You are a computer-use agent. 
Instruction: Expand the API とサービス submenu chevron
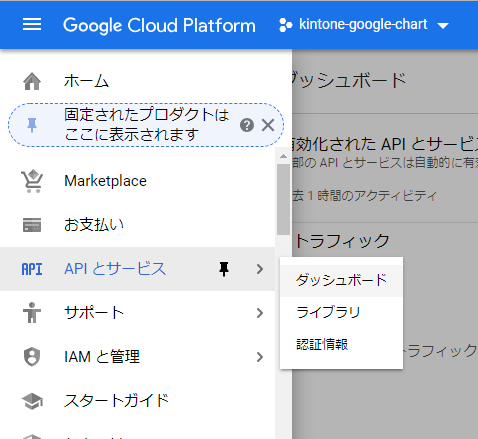pyautogui.click(x=260, y=269)
